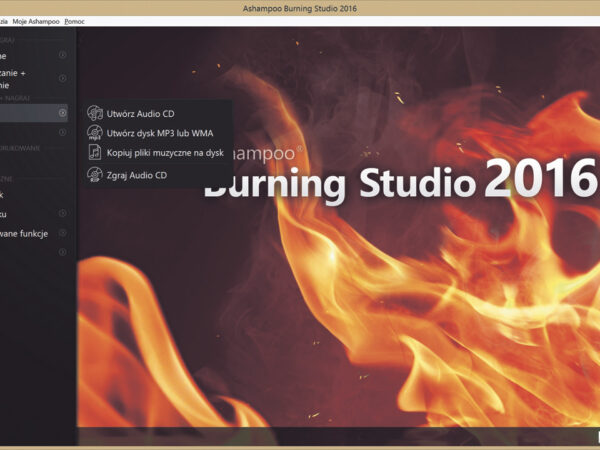Open the Moje Ashampoo menu
The width and height of the screenshot is (600, 450).
36,21
